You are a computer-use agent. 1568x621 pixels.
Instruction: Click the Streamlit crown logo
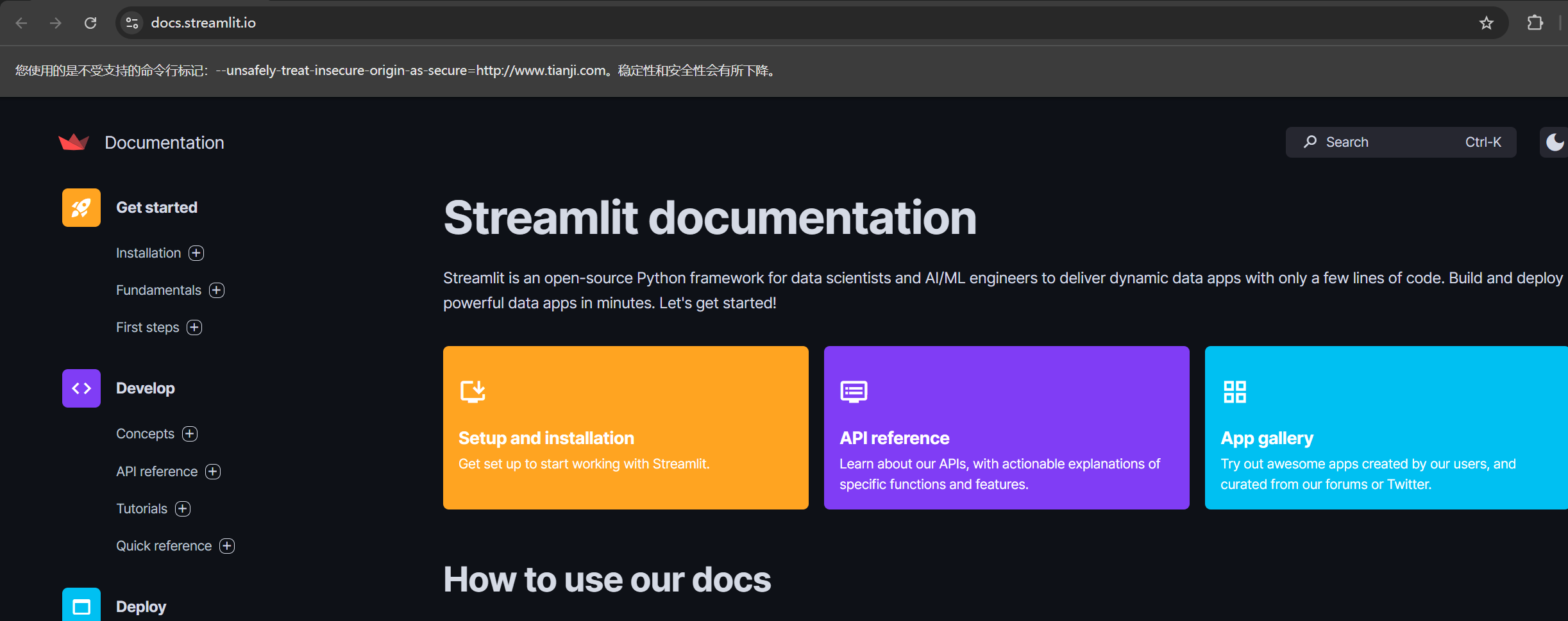point(74,142)
